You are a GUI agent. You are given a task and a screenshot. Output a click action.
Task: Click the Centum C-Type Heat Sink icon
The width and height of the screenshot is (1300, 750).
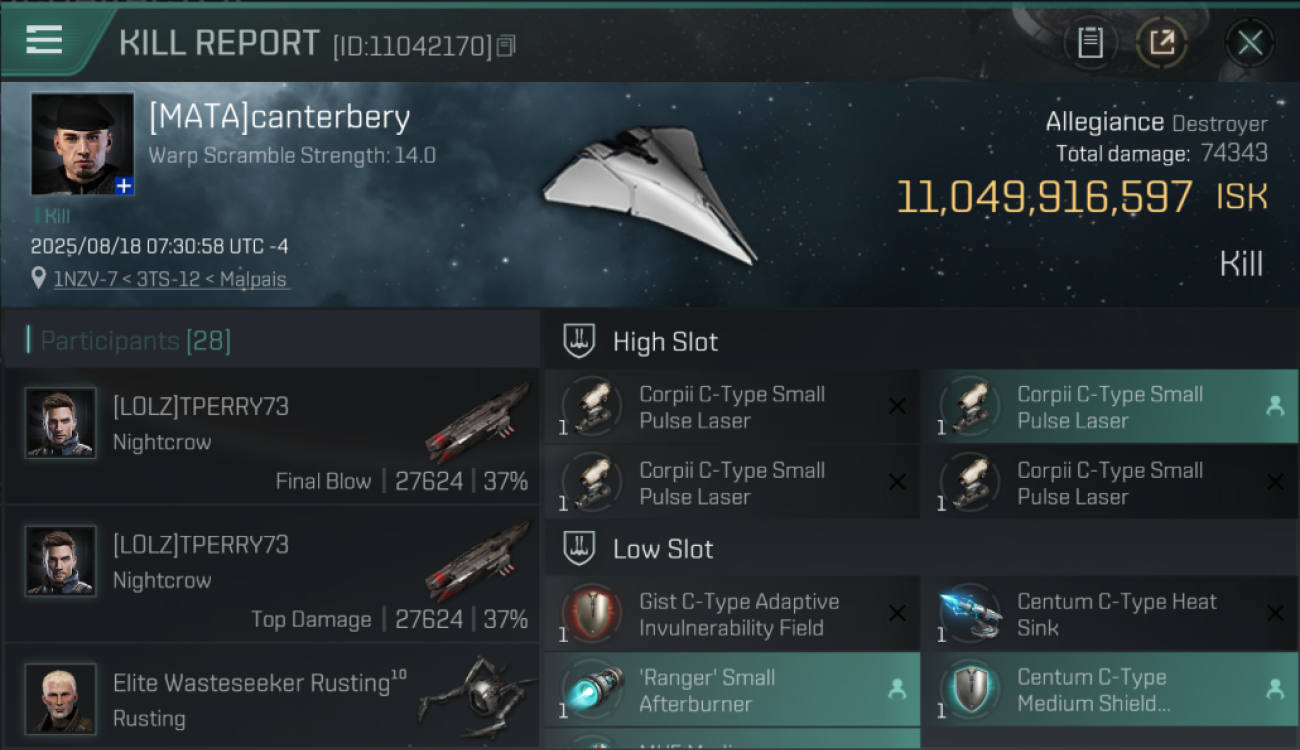pyautogui.click(x=969, y=614)
